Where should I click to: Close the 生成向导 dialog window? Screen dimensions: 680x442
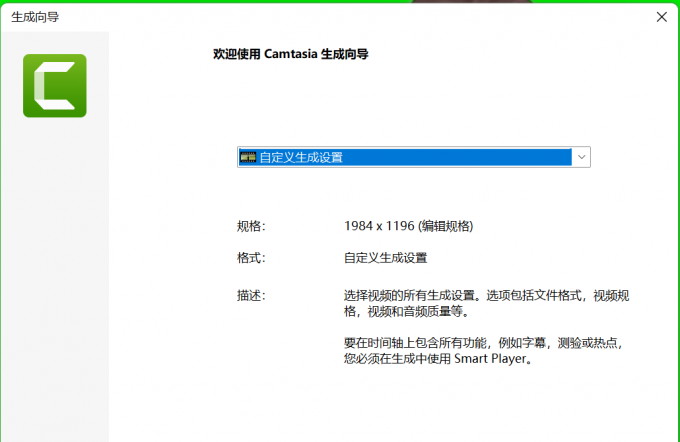click(661, 17)
